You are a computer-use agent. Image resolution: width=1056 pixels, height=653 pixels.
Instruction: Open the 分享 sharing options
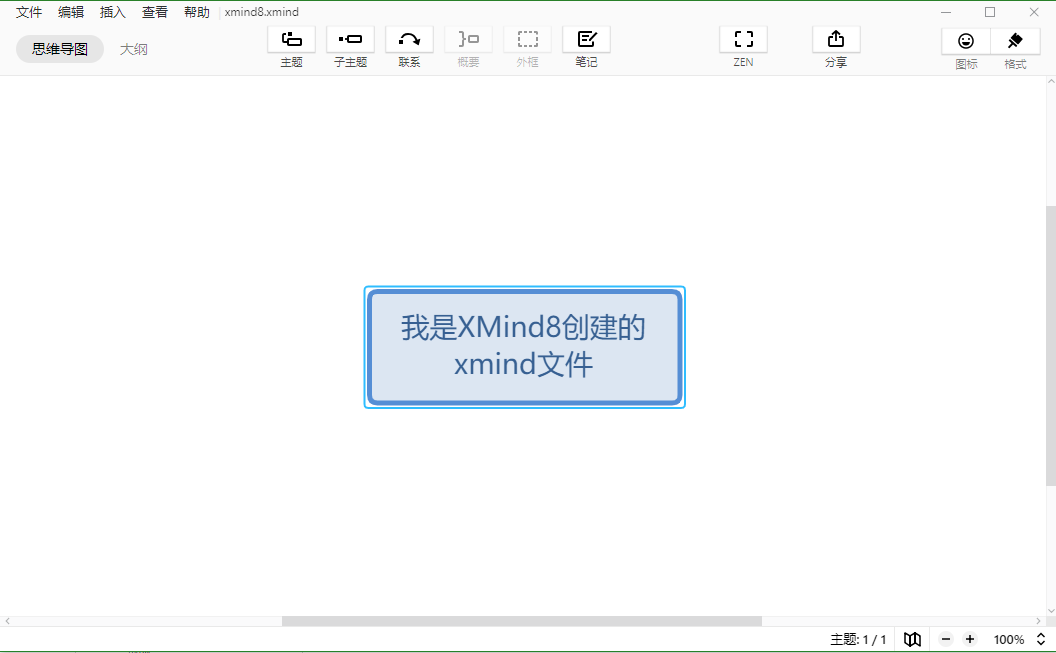pyautogui.click(x=835, y=44)
